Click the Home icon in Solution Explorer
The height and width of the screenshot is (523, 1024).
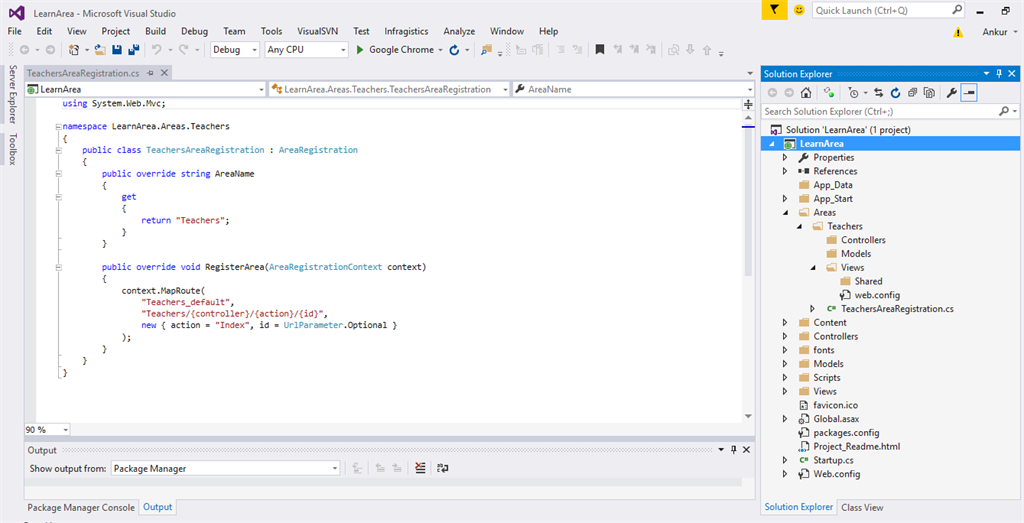click(x=806, y=93)
